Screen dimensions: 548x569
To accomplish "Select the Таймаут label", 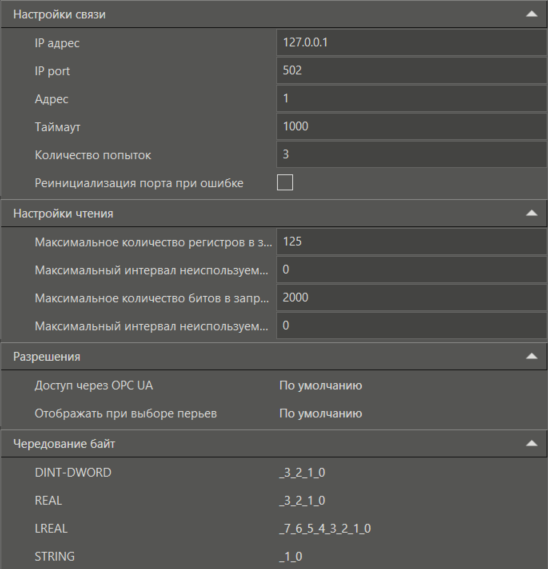I will (57, 127).
